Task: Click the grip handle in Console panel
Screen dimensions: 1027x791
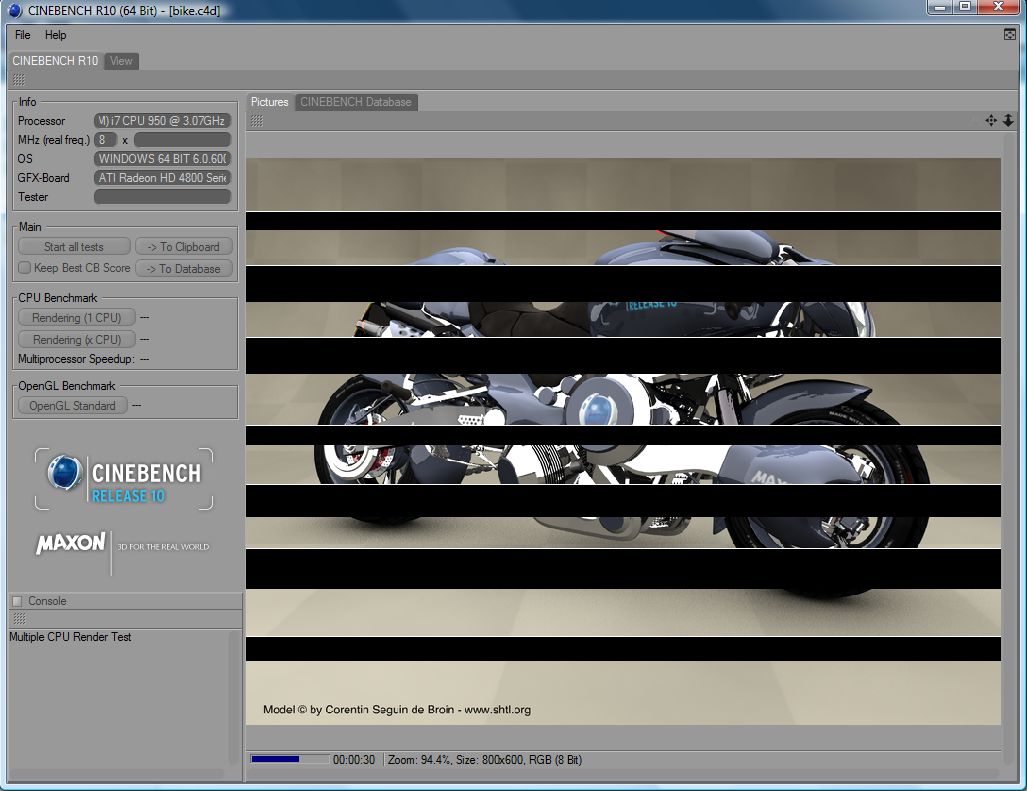Action: pos(19,619)
